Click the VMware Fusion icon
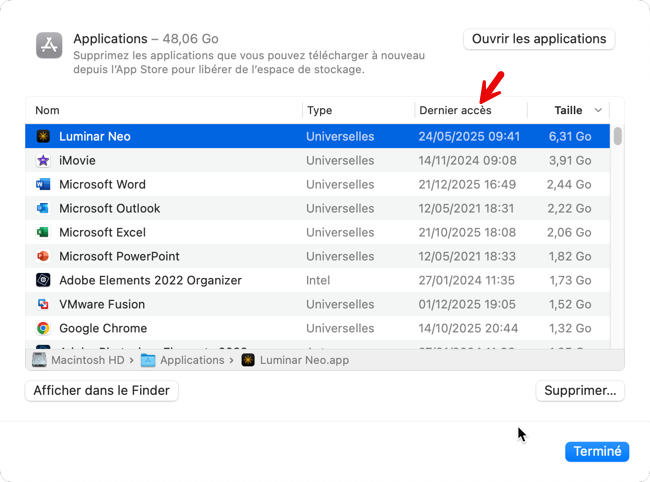The height and width of the screenshot is (482, 650). (43, 304)
